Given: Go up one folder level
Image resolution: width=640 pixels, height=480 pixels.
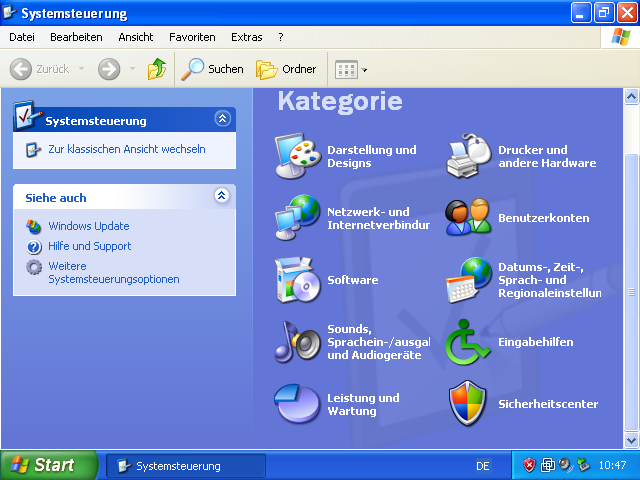Looking at the screenshot, I should coord(157,69).
